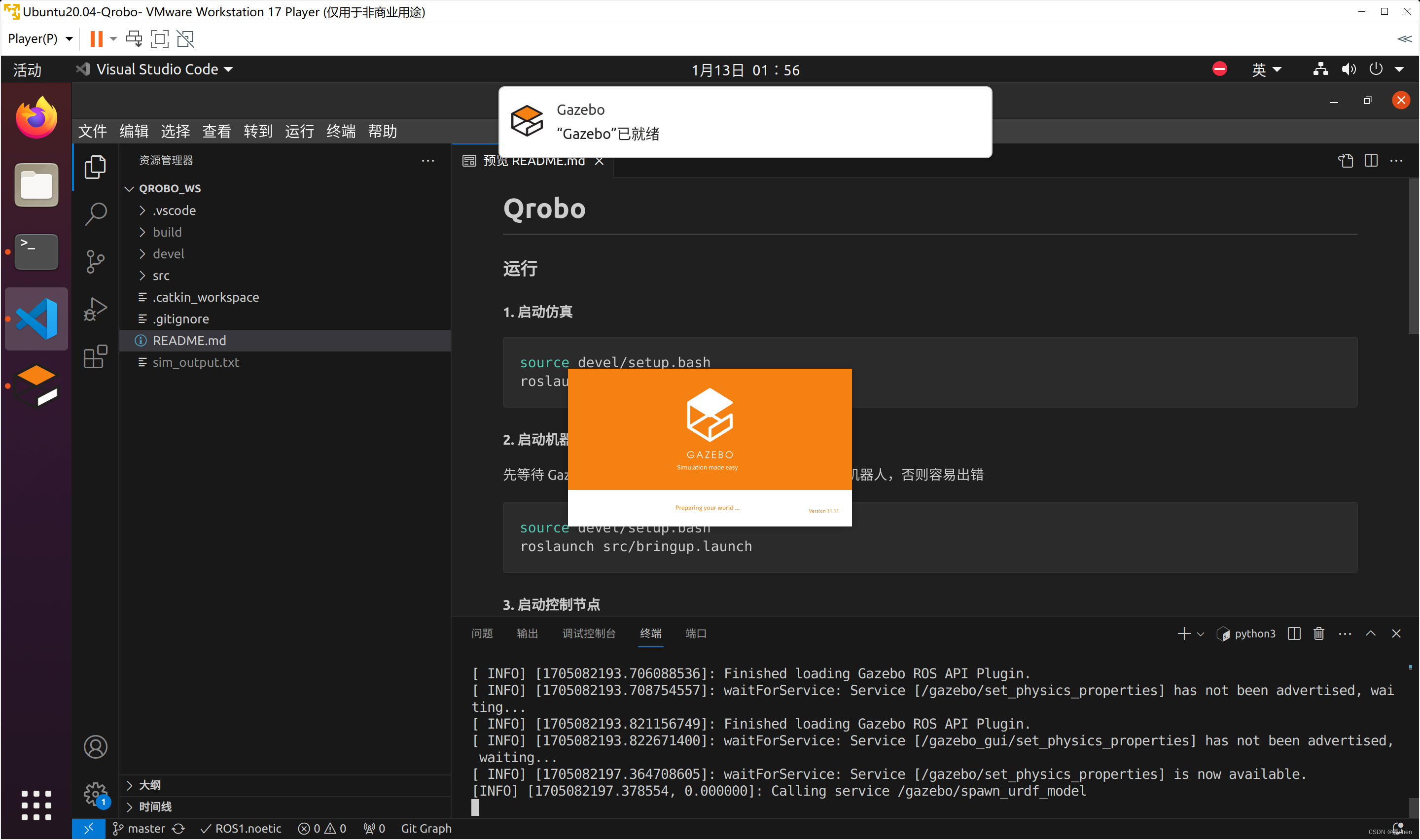1420x840 pixels.
Task: Enter VMware full screen mode
Action: (x=160, y=38)
